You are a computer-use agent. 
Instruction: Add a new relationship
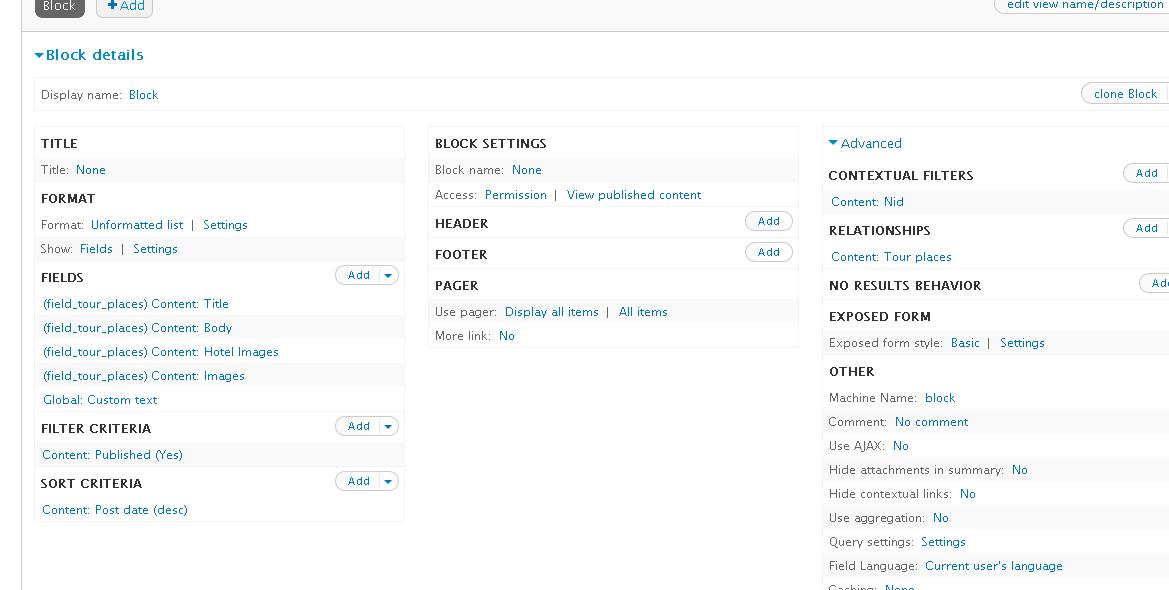point(1146,228)
